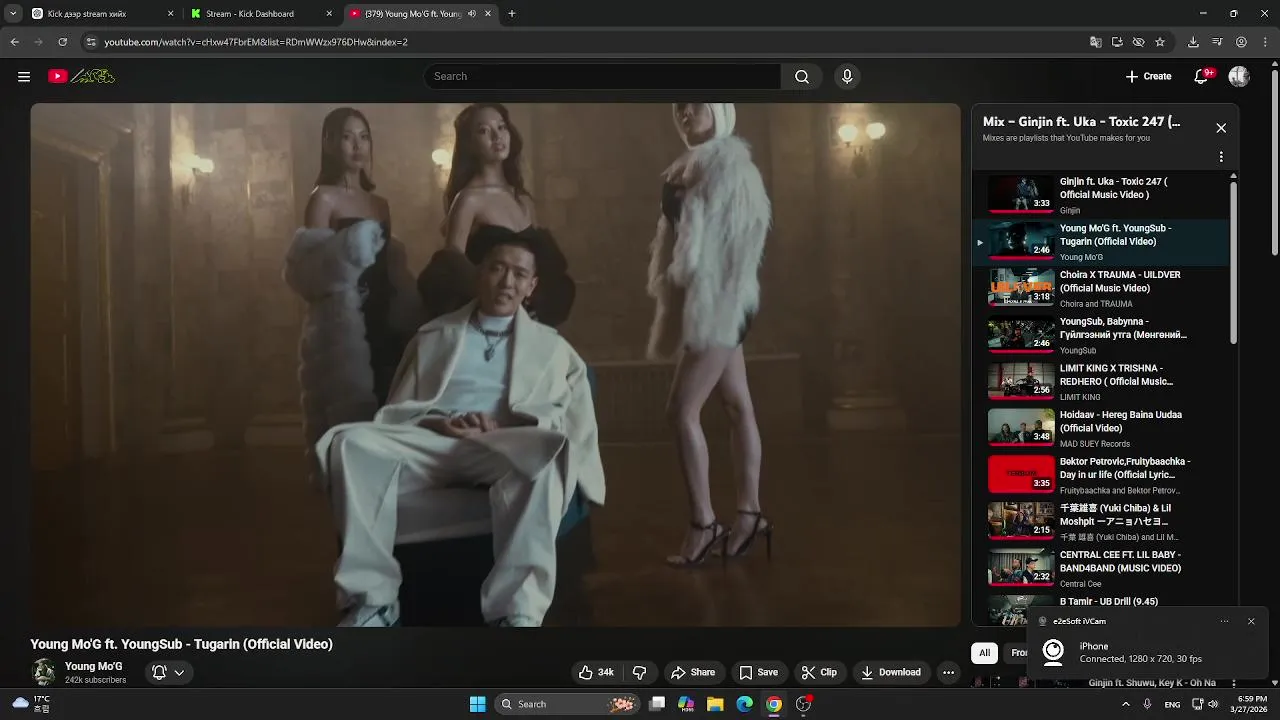
Task: Open weather widget showing 17°C
Action: pyautogui.click(x=32, y=704)
